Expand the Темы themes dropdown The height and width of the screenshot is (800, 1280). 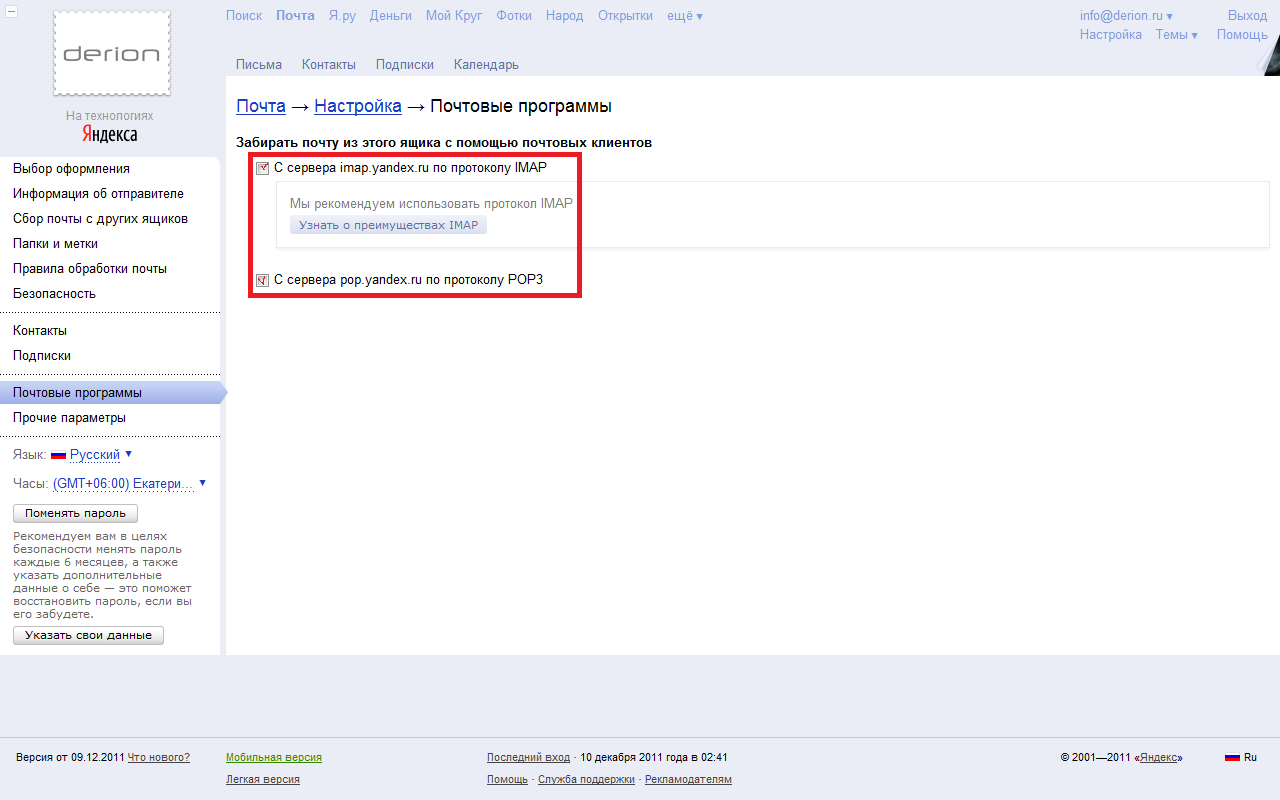1176,35
